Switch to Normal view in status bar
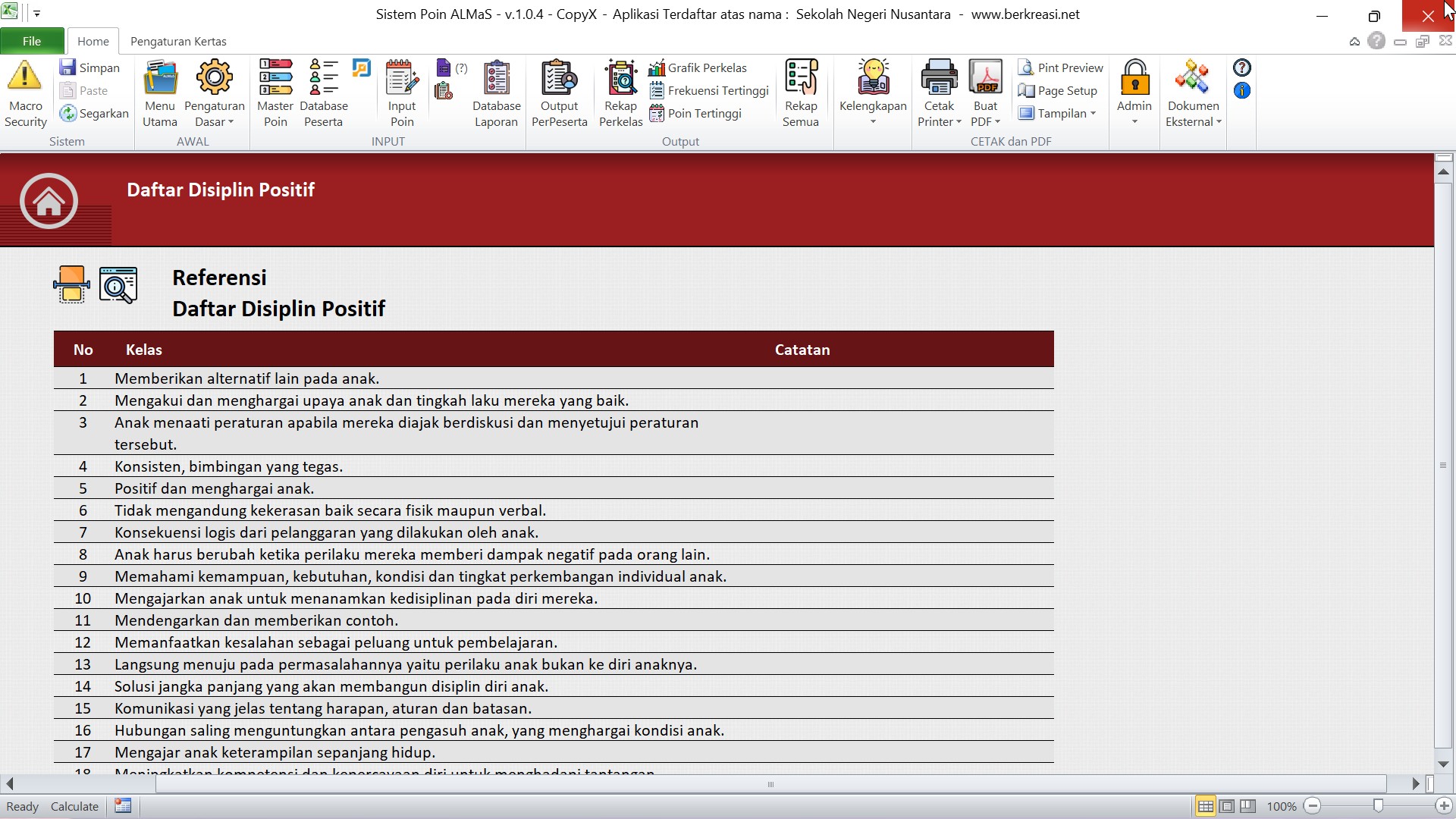Viewport: 1456px width, 819px height. pyautogui.click(x=1205, y=806)
